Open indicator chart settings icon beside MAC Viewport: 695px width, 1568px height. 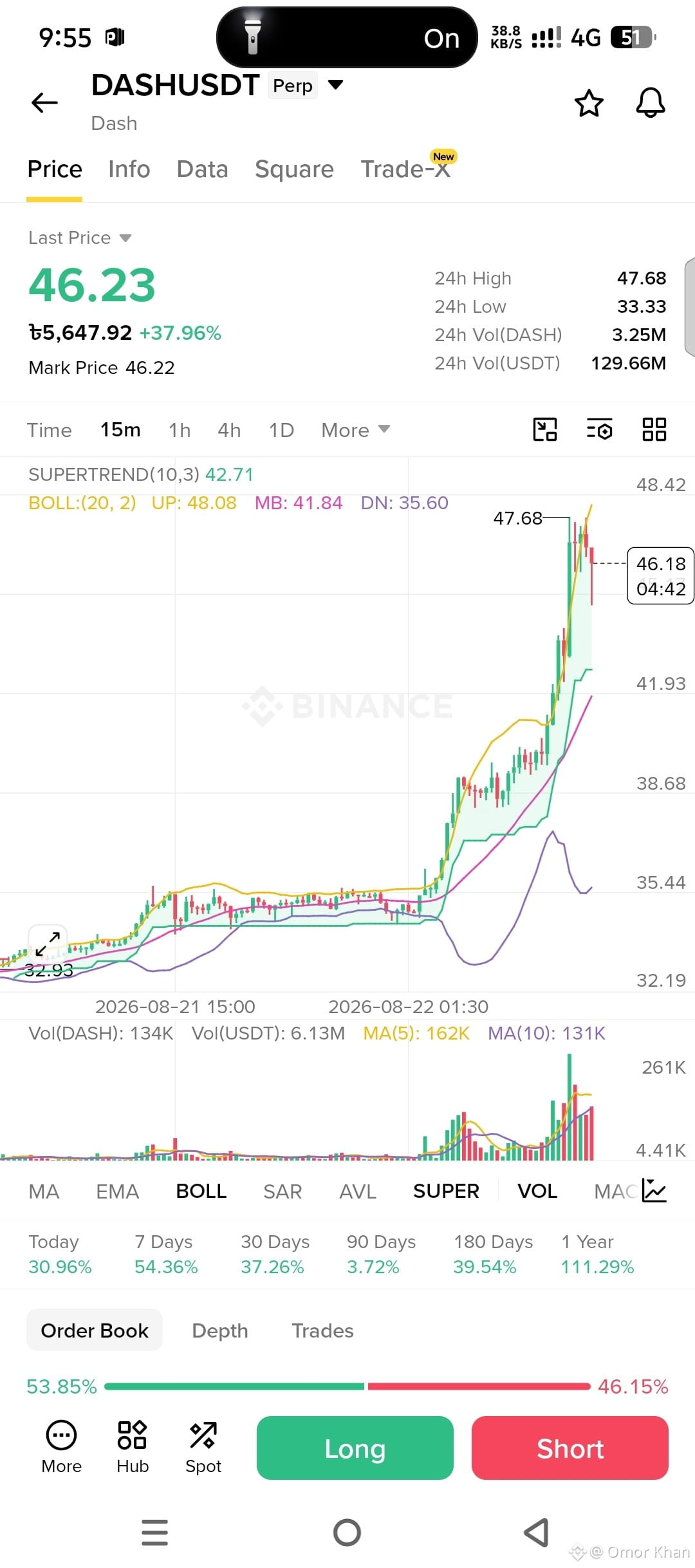[x=654, y=1191]
